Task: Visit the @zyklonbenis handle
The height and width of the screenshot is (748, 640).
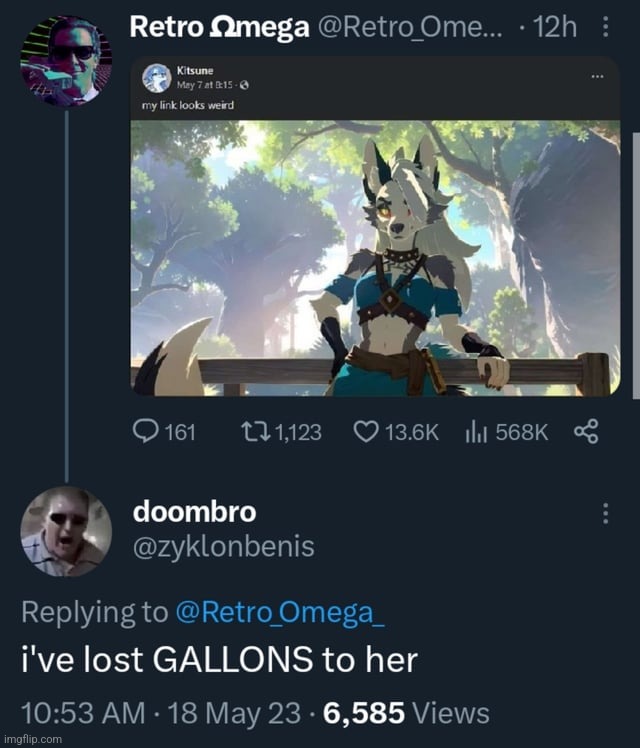Action: pos(224,547)
